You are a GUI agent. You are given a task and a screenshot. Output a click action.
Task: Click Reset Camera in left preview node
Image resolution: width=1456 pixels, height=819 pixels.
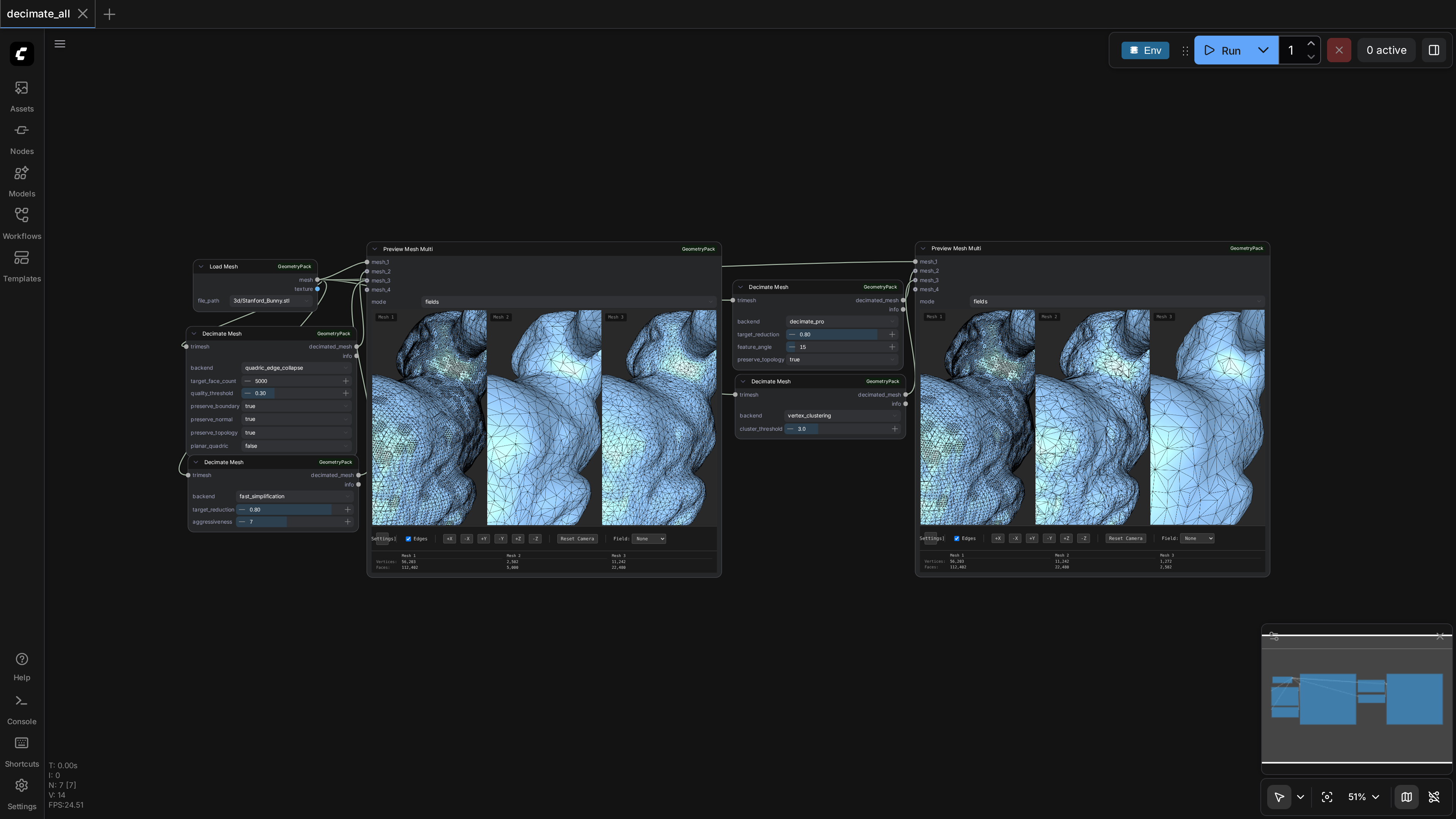click(x=577, y=539)
